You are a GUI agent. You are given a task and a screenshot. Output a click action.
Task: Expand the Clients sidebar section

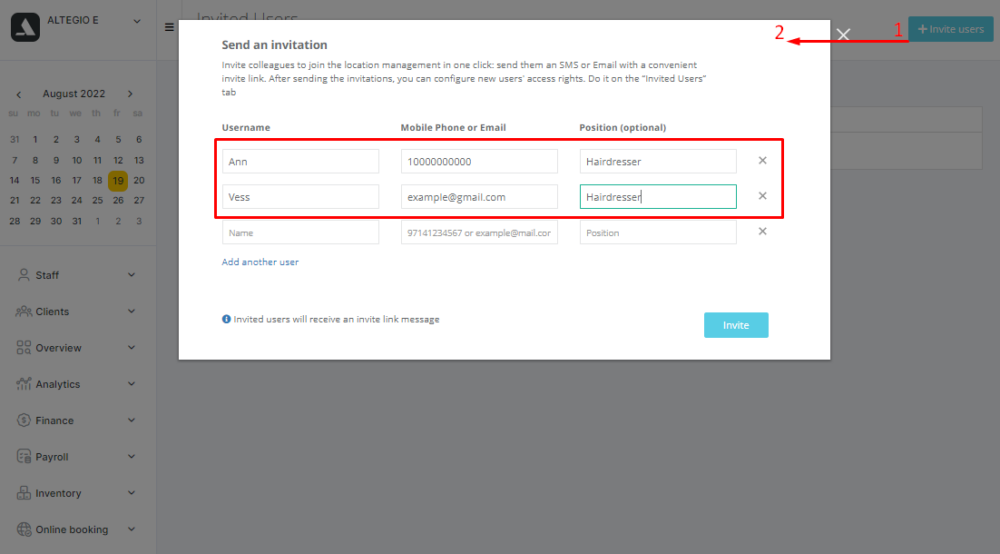click(76, 311)
